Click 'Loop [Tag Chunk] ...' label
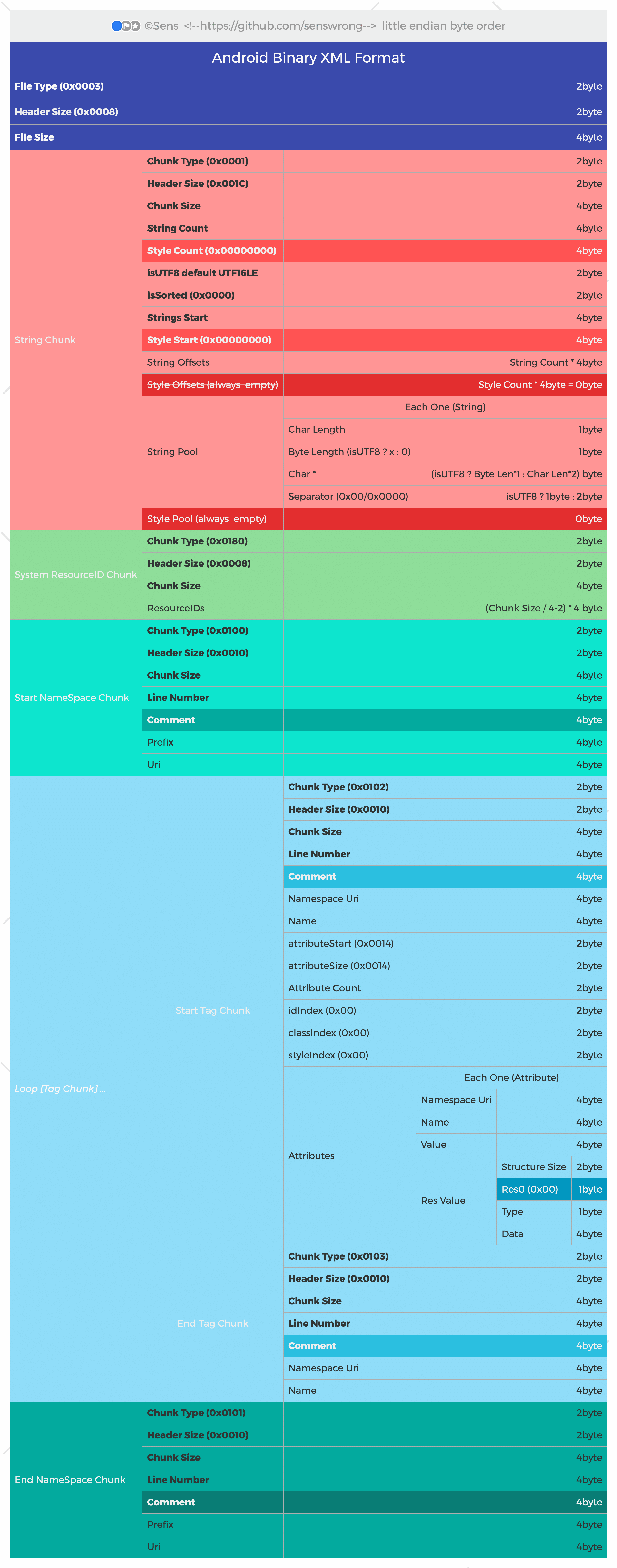This screenshot has width=617, height=1568. tap(60, 1089)
